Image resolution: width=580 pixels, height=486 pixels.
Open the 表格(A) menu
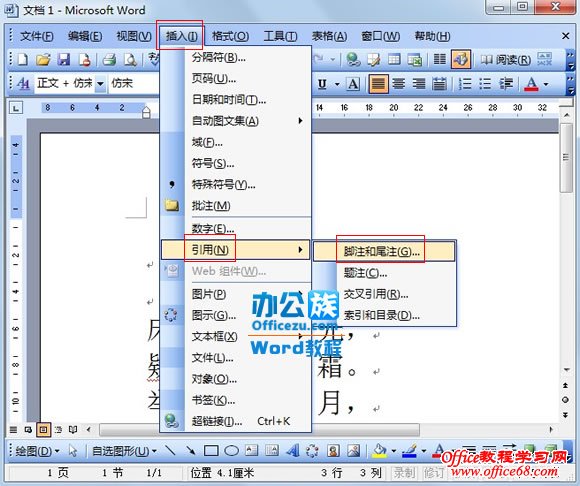coord(329,36)
